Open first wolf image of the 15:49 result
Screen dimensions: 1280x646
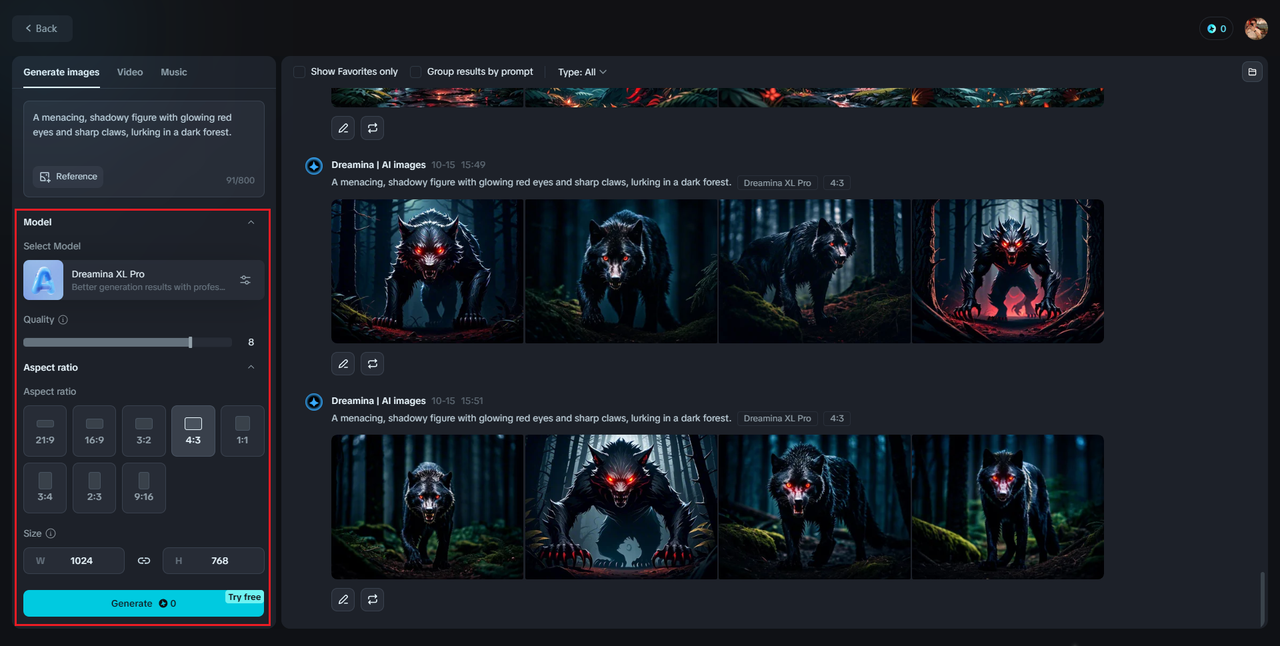coord(427,271)
